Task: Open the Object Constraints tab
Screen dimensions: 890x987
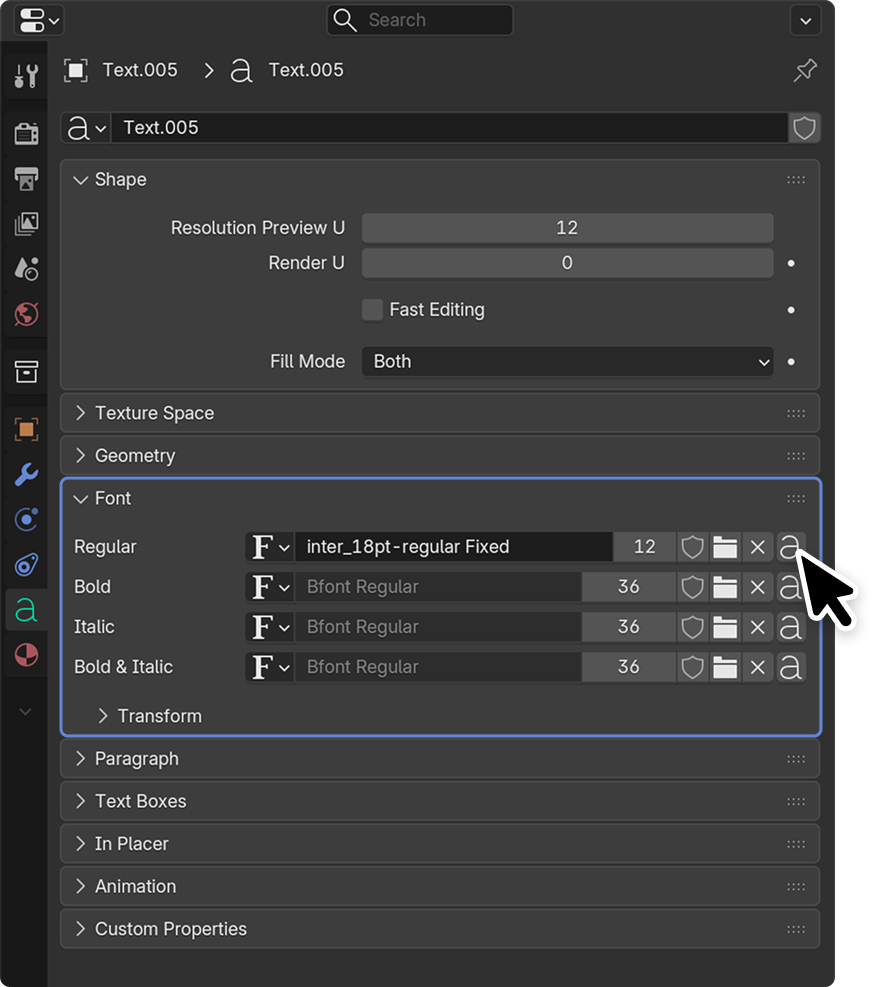Action: (x=26, y=565)
